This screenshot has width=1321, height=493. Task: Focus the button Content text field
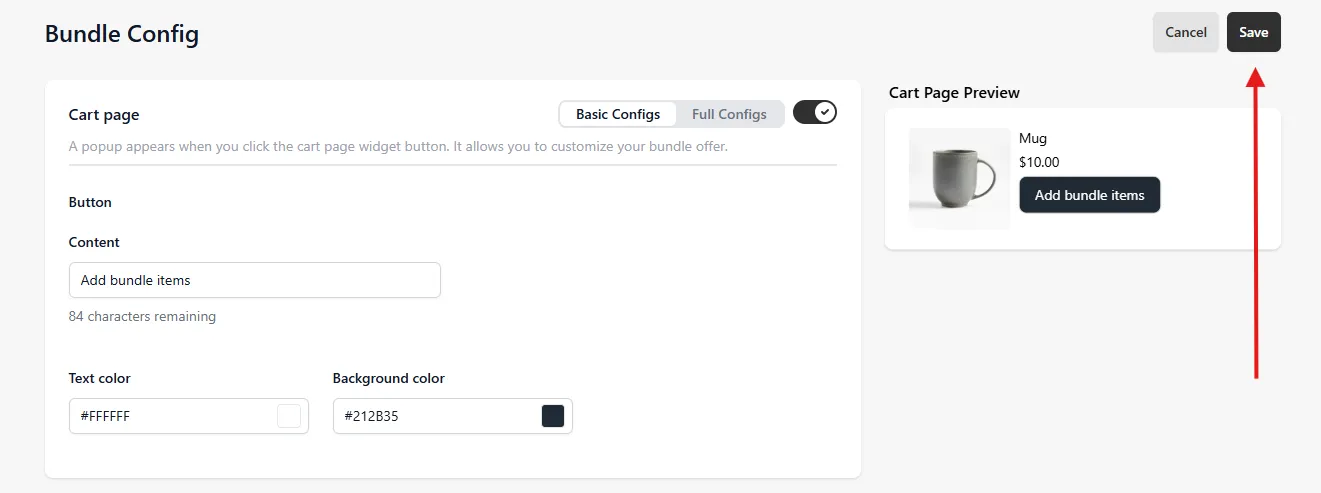255,280
